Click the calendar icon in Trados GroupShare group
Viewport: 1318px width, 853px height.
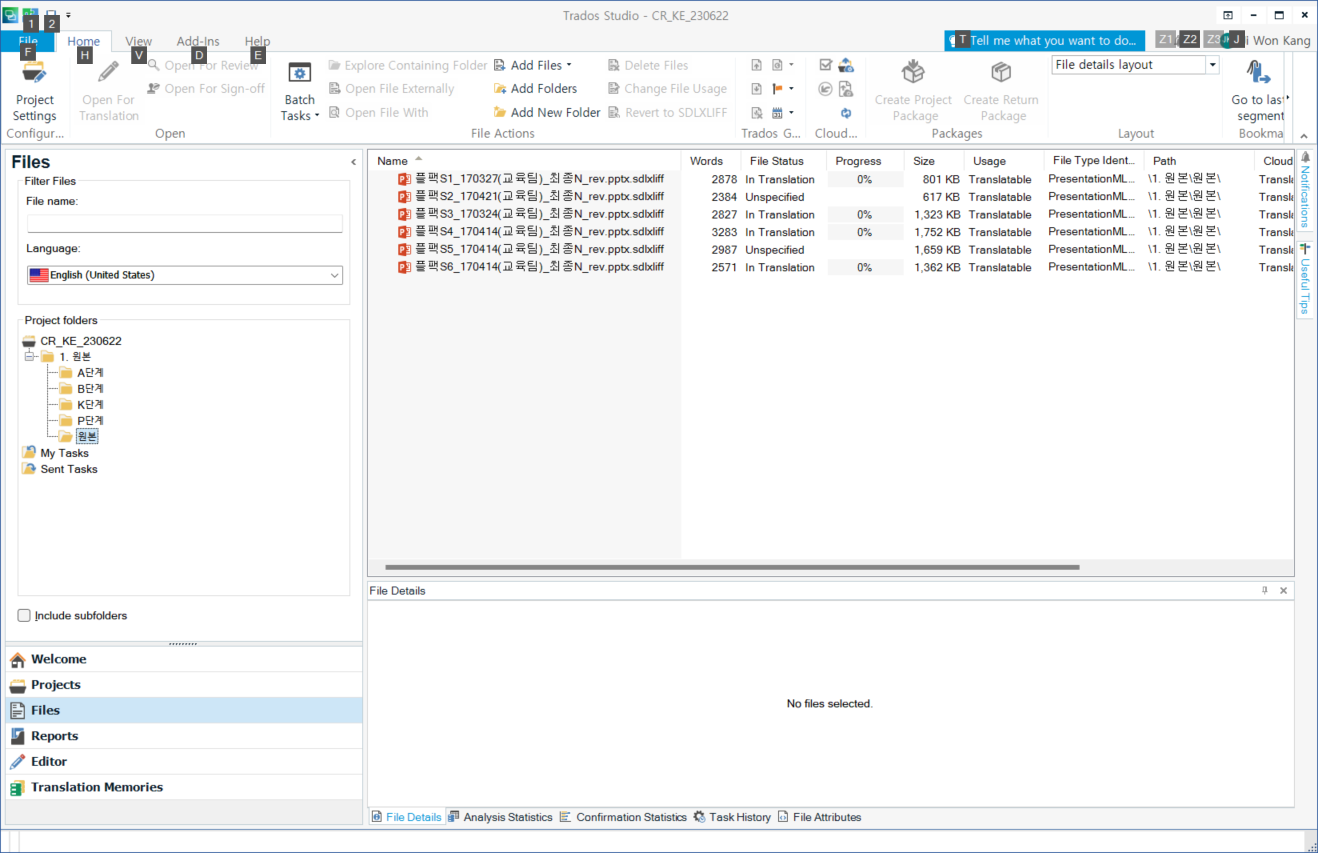[777, 112]
